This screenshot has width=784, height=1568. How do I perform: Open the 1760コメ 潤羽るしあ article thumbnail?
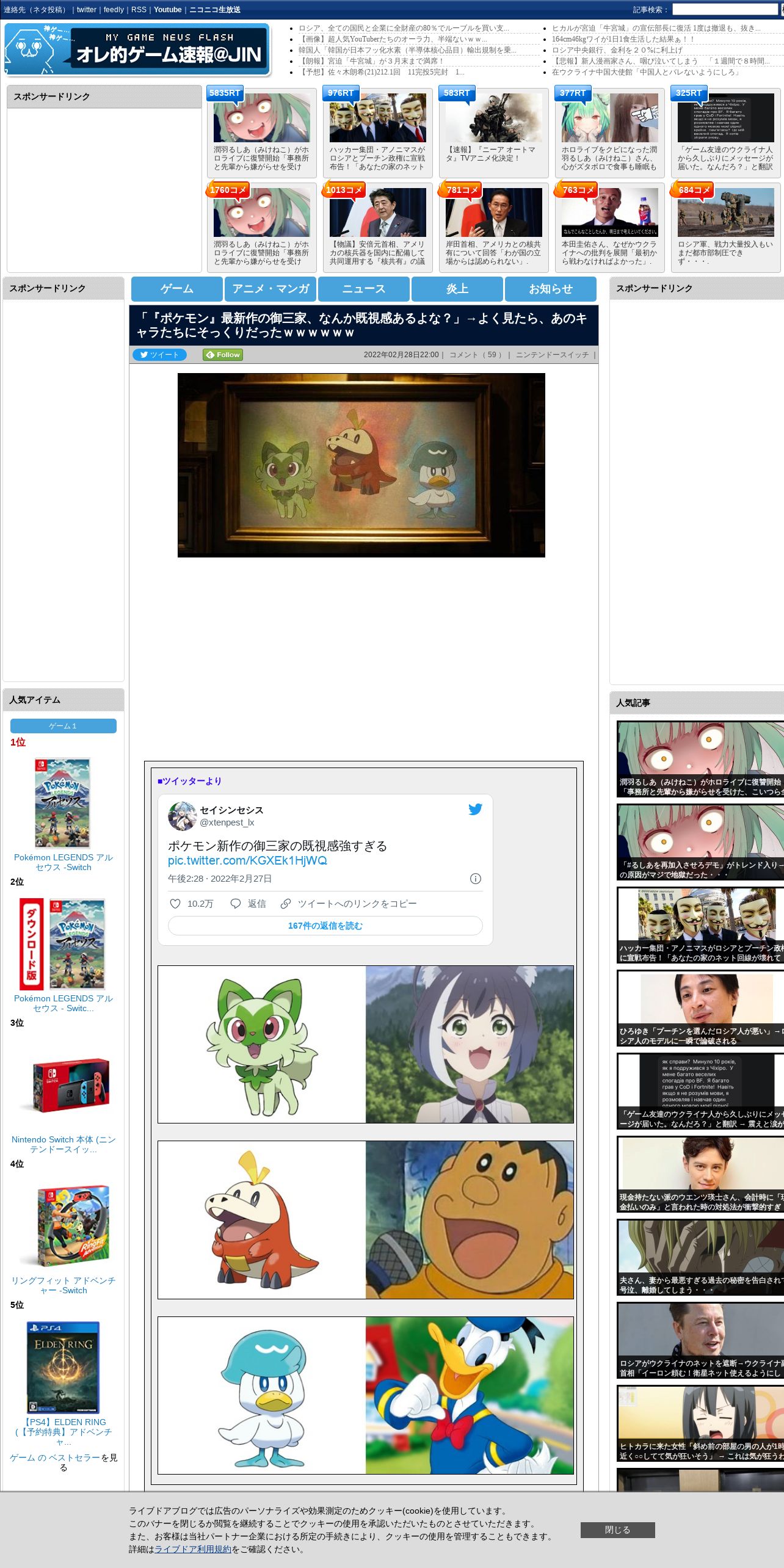[x=262, y=212]
